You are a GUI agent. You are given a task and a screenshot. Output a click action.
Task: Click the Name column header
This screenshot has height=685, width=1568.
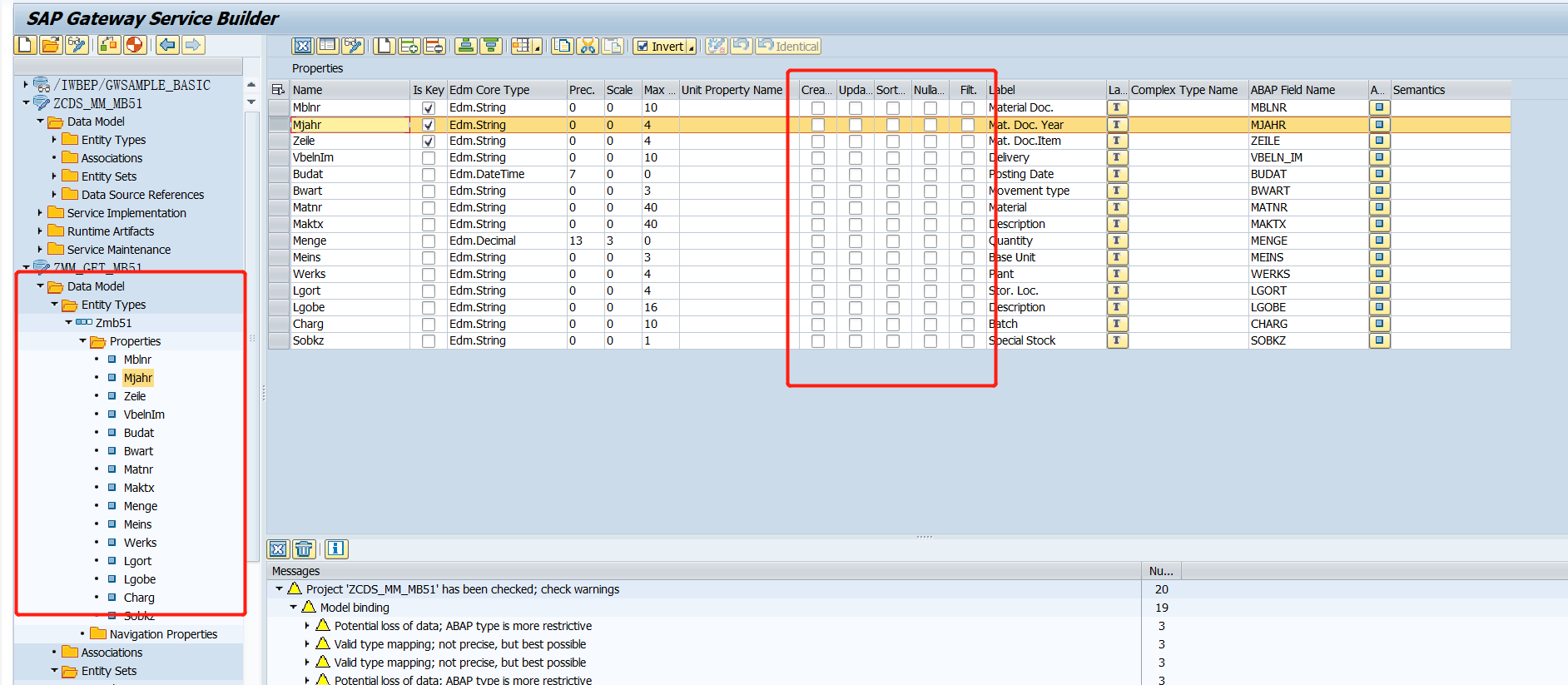350,90
